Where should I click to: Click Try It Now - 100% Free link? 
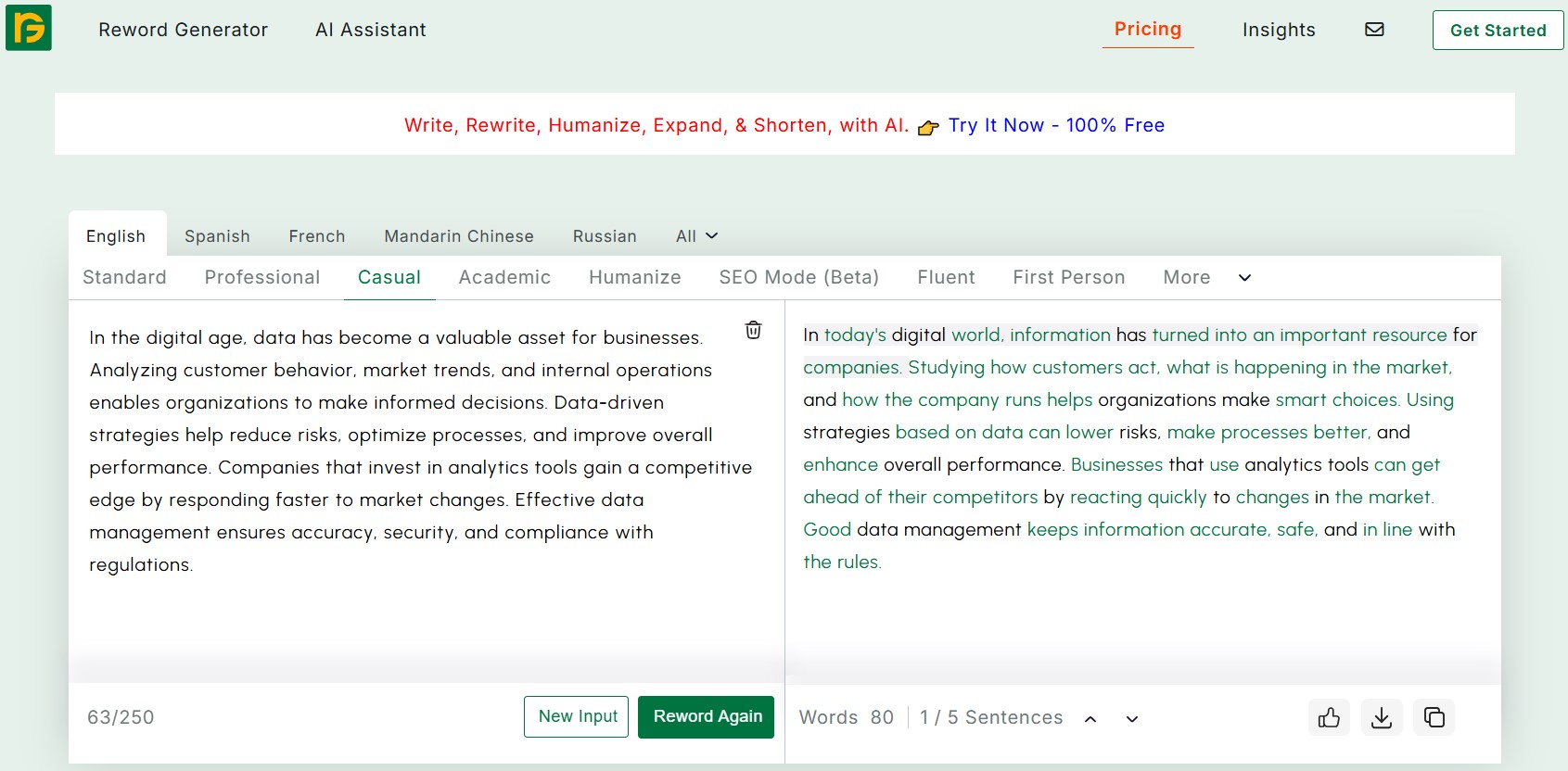point(1056,125)
